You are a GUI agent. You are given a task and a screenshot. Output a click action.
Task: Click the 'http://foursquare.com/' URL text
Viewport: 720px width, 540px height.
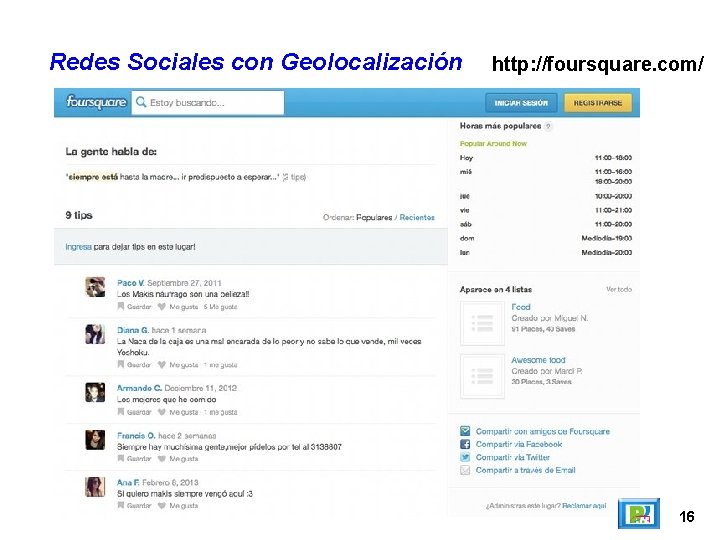pyautogui.click(x=597, y=64)
